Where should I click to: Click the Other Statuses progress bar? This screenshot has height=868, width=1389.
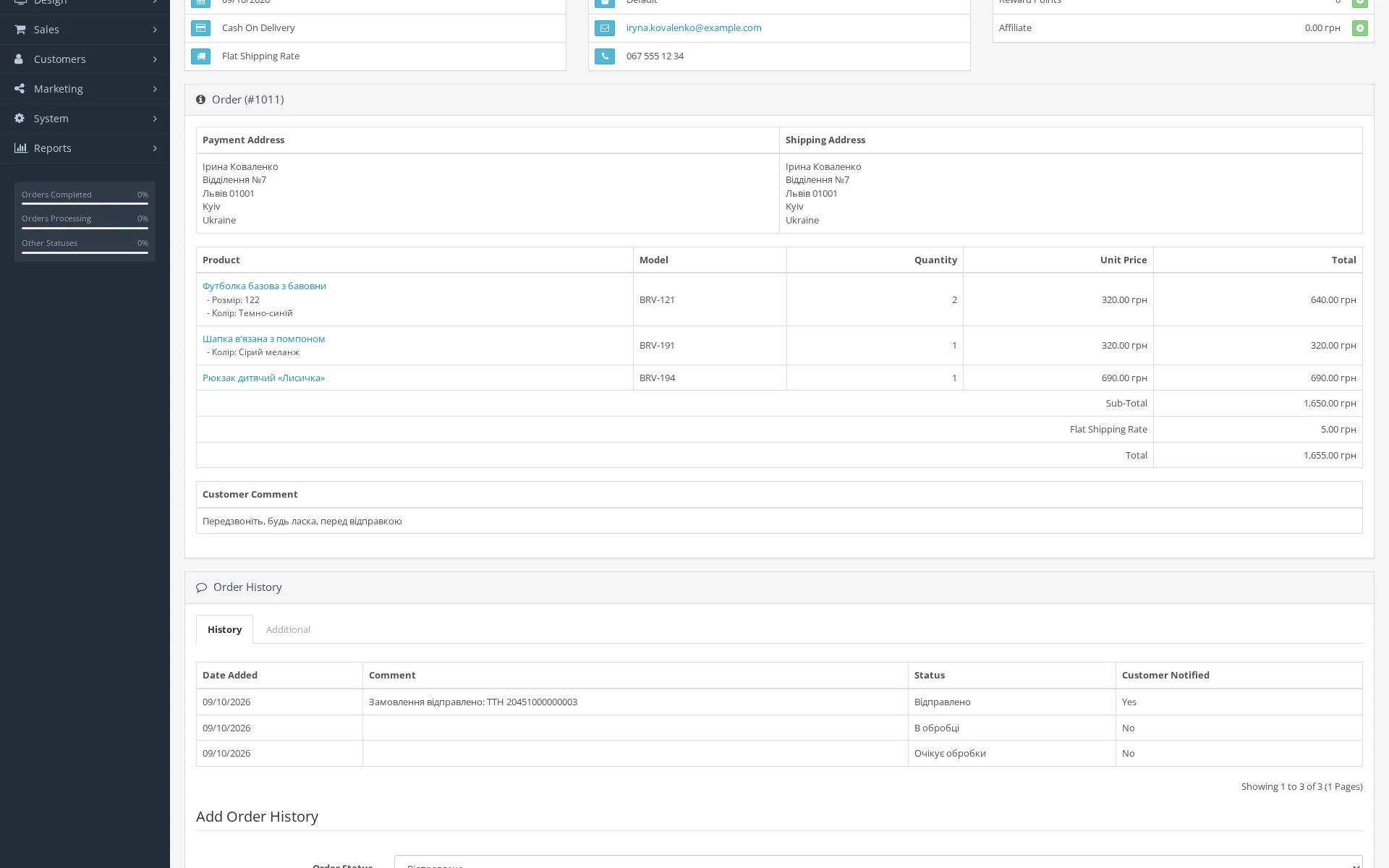pyautogui.click(x=85, y=252)
